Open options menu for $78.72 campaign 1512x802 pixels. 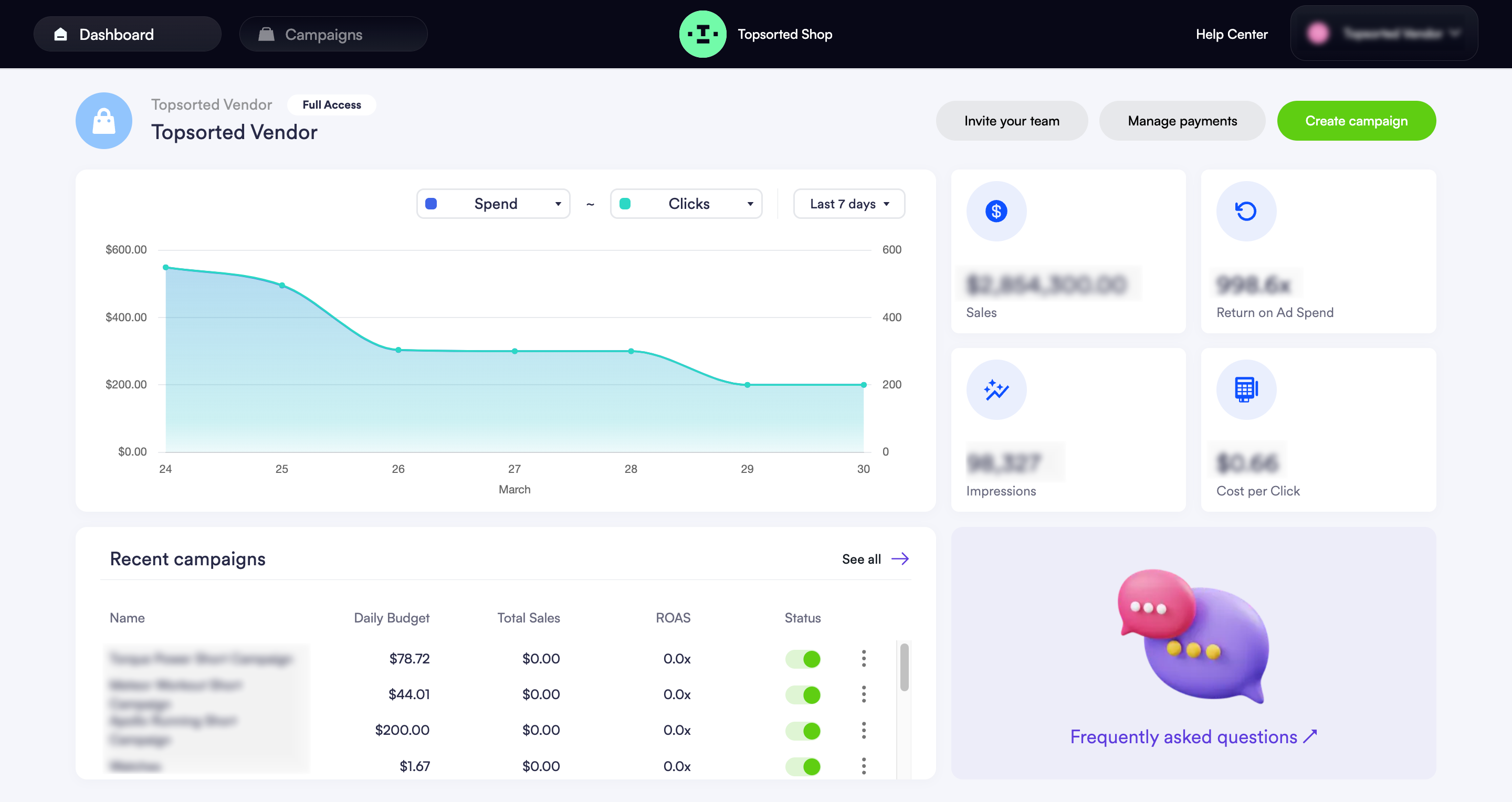click(x=864, y=659)
